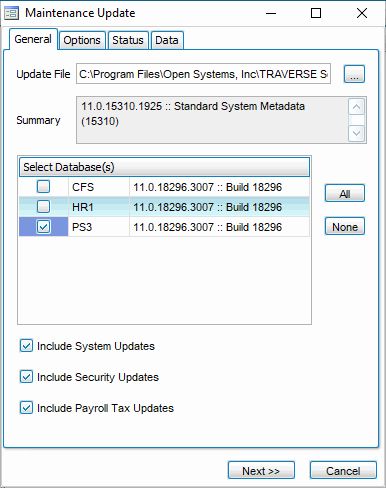The image size is (386, 488).
Task: Open the Data tab
Action: [167, 40]
